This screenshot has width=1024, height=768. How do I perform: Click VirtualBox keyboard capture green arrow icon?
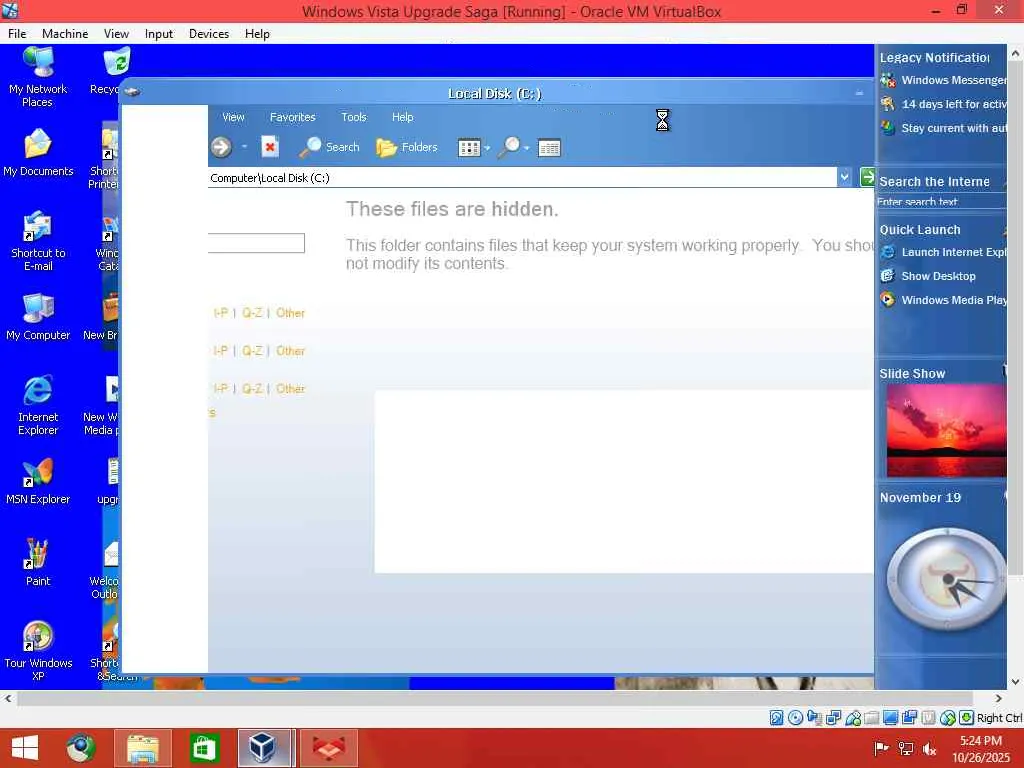967,718
